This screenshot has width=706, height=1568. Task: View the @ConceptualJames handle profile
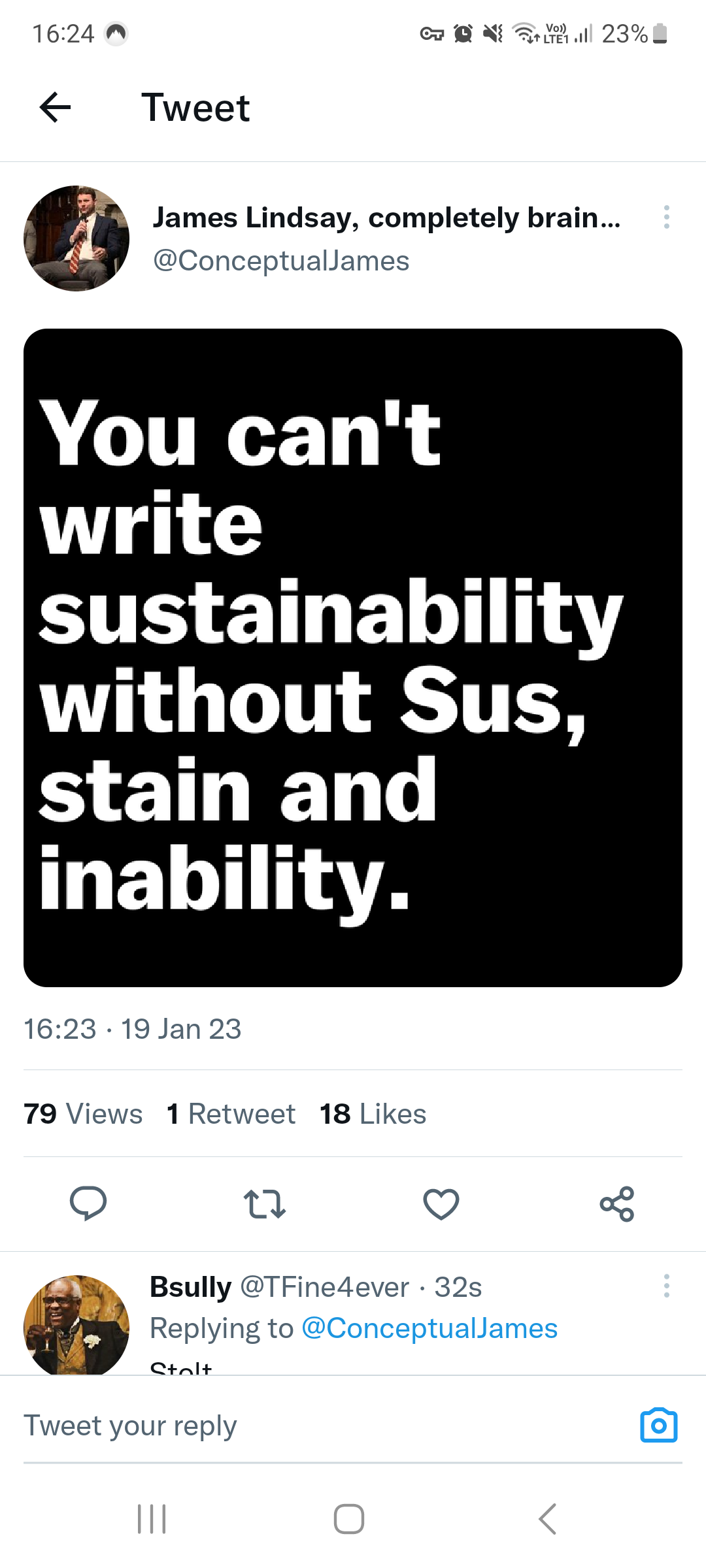point(281,261)
